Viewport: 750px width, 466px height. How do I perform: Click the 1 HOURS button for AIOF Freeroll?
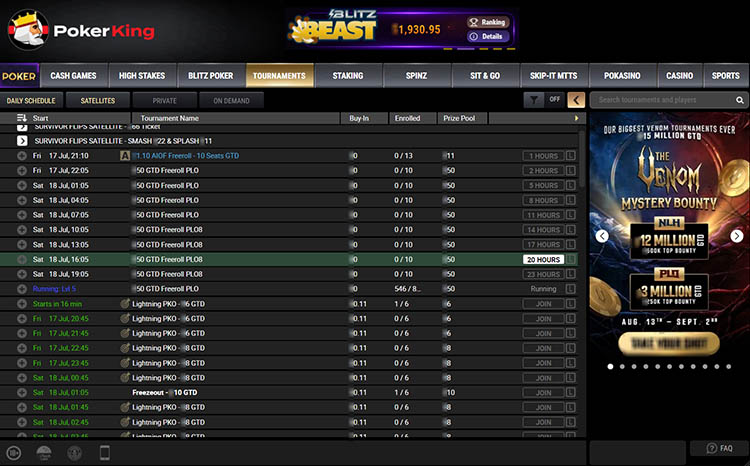(x=543, y=156)
